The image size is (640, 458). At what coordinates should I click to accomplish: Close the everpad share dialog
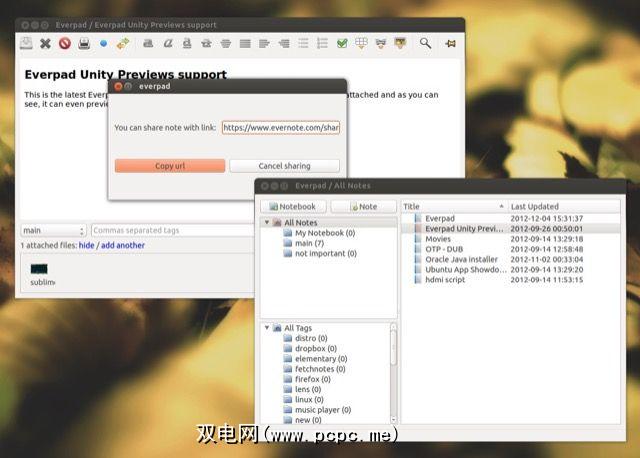118,87
